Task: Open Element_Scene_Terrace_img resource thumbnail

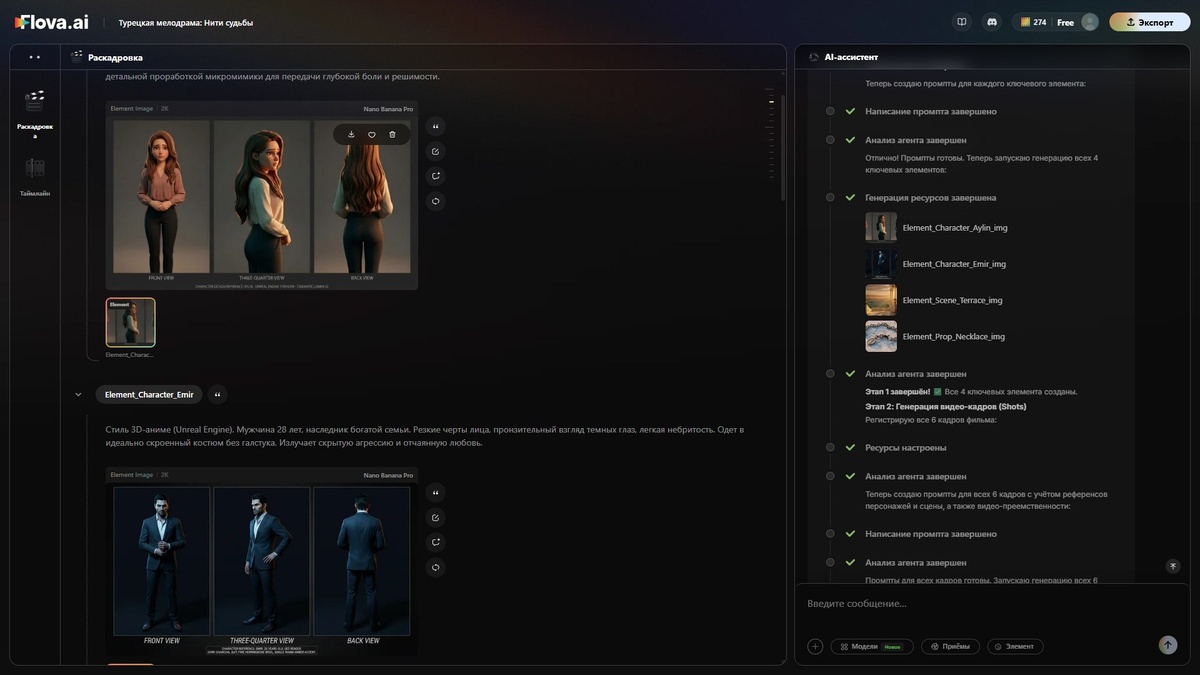Action: click(x=881, y=299)
